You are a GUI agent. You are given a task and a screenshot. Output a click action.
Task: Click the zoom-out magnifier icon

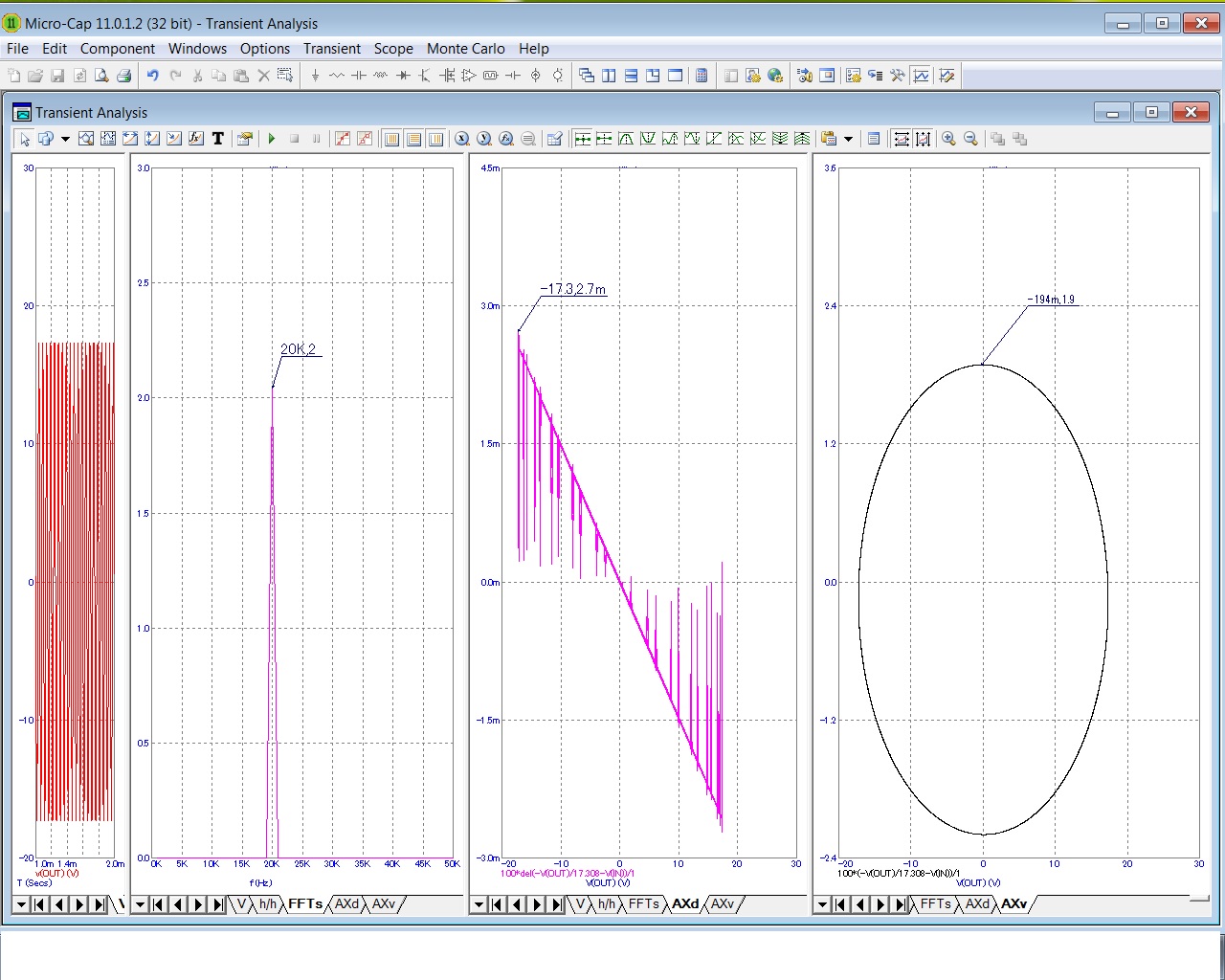(x=970, y=139)
